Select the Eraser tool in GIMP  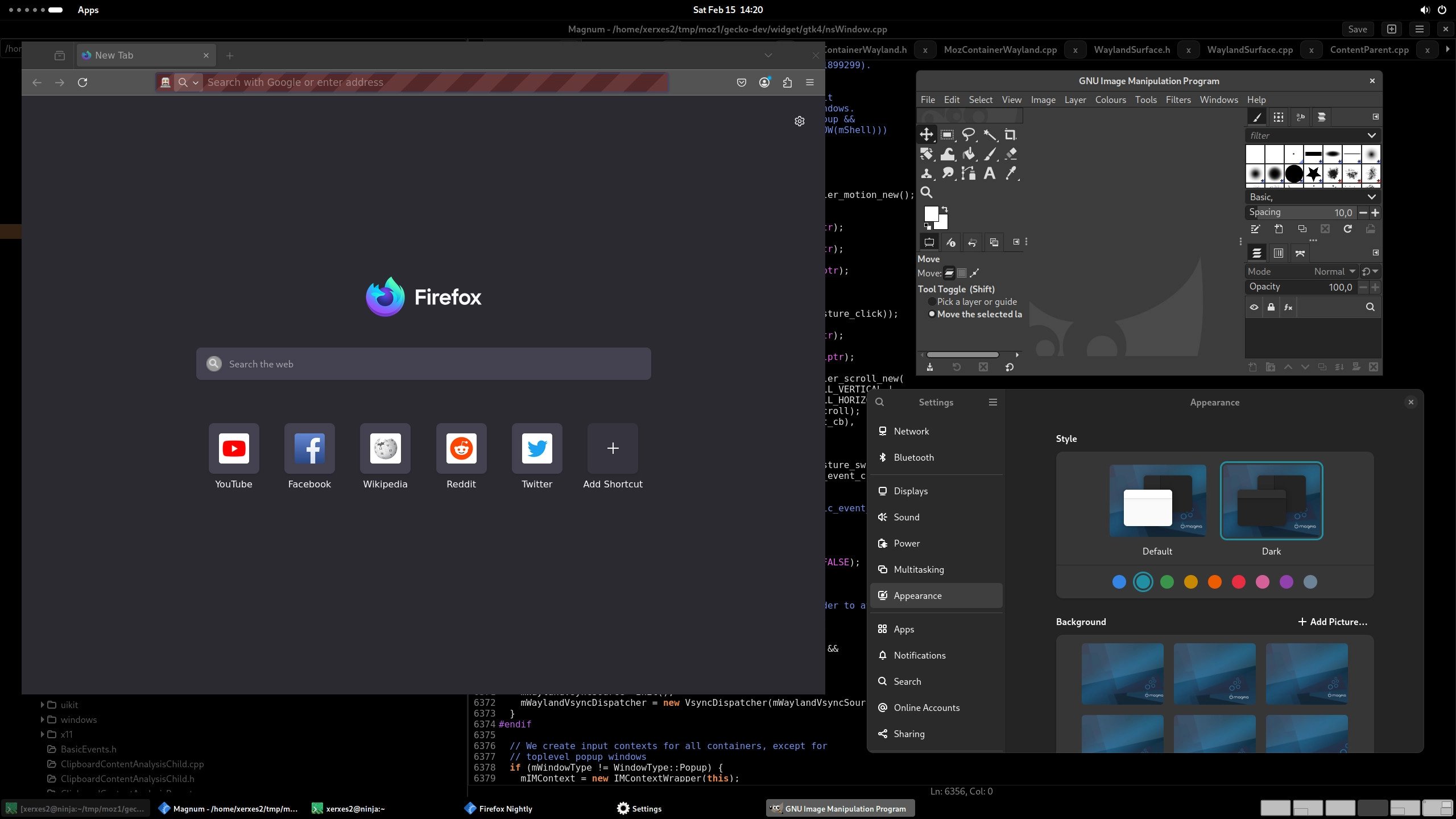point(1011,154)
